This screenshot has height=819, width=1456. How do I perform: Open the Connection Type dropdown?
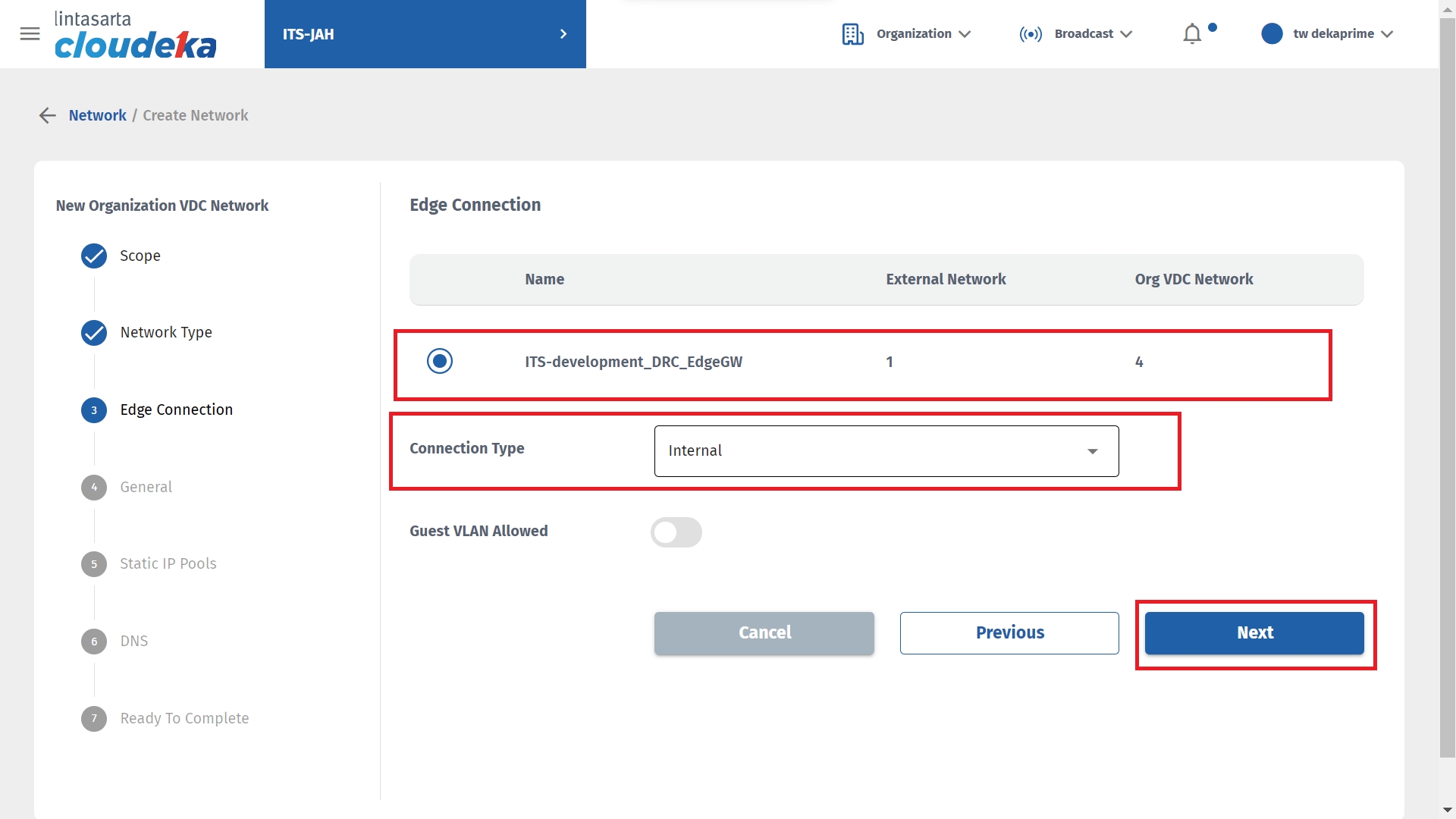[886, 451]
